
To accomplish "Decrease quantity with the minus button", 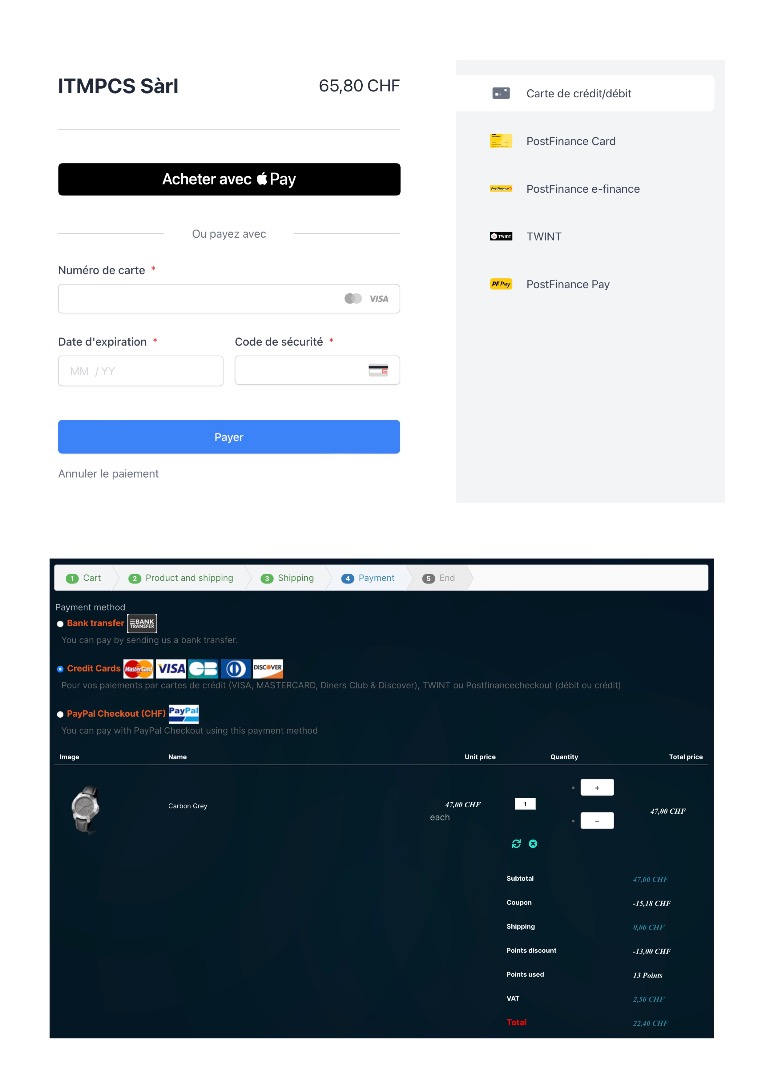I will tap(597, 820).
